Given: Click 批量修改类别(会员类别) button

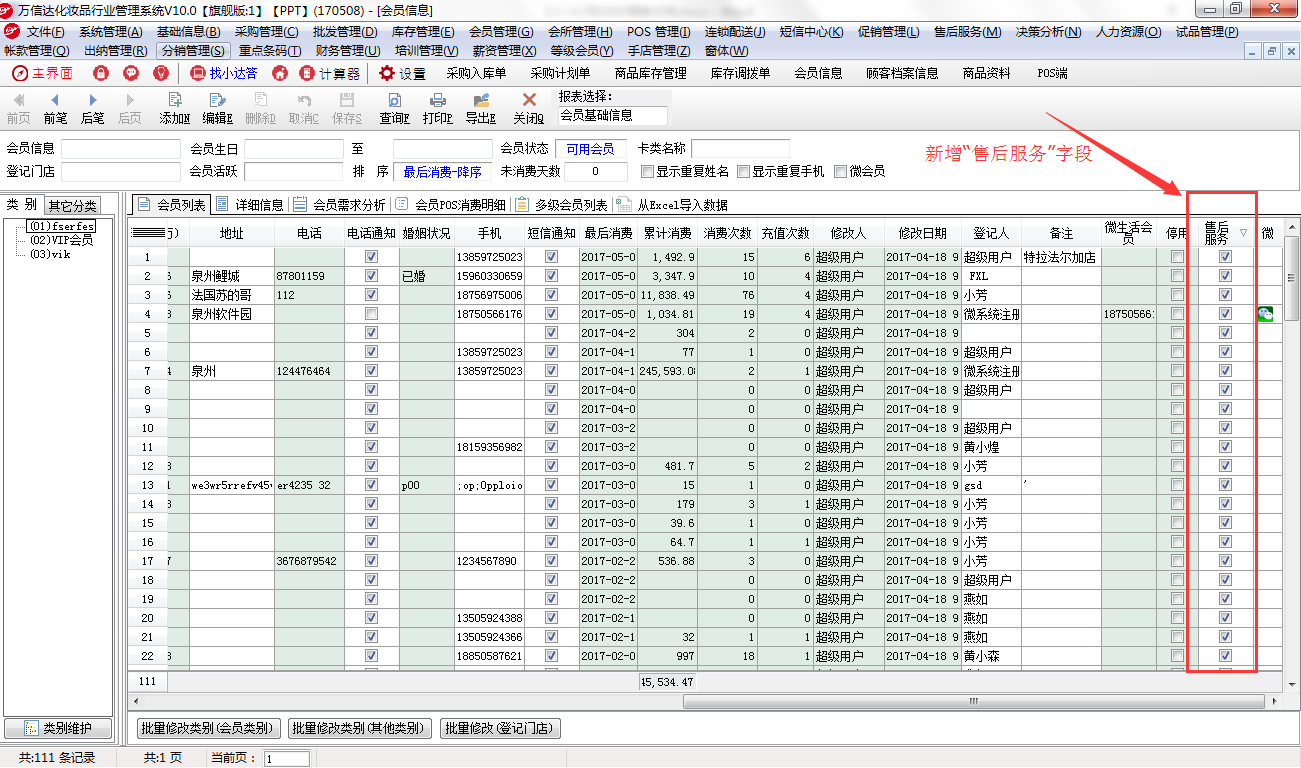Looking at the screenshot, I should coord(208,728).
